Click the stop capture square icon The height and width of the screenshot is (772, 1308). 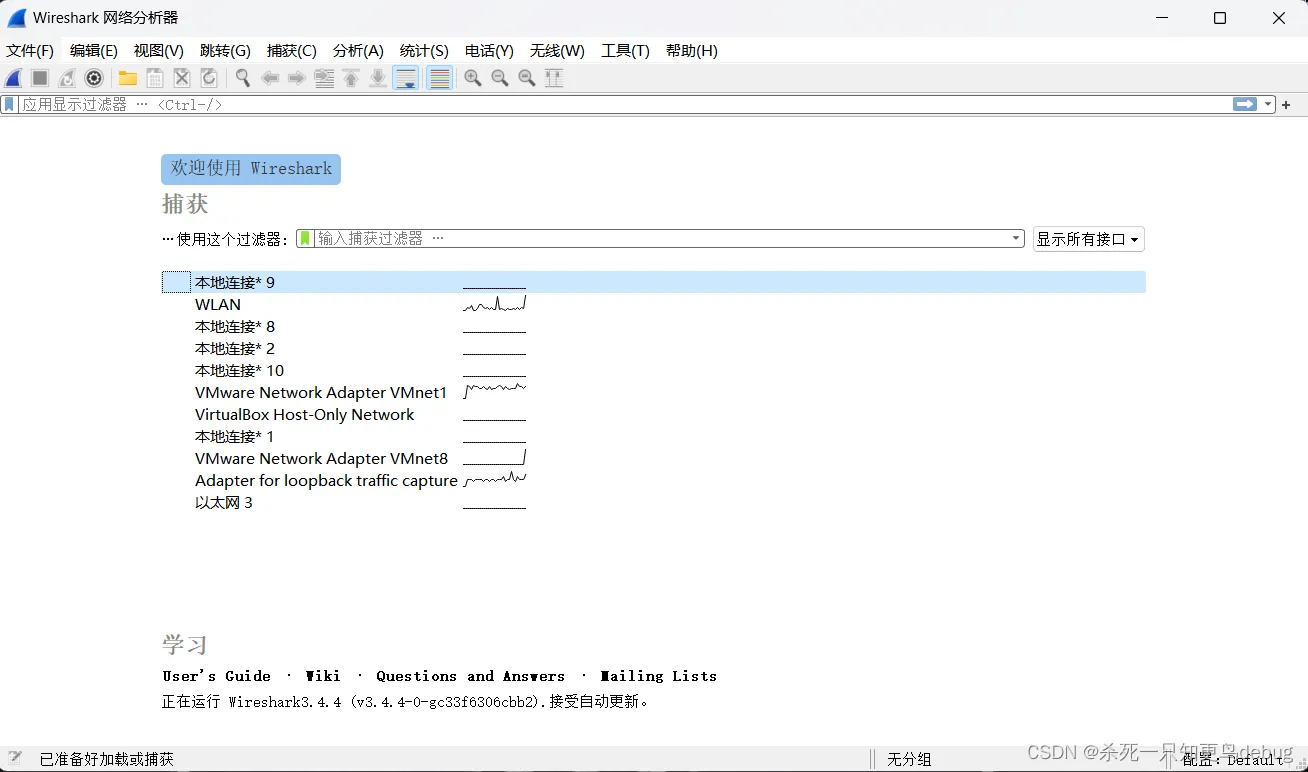pos(40,78)
